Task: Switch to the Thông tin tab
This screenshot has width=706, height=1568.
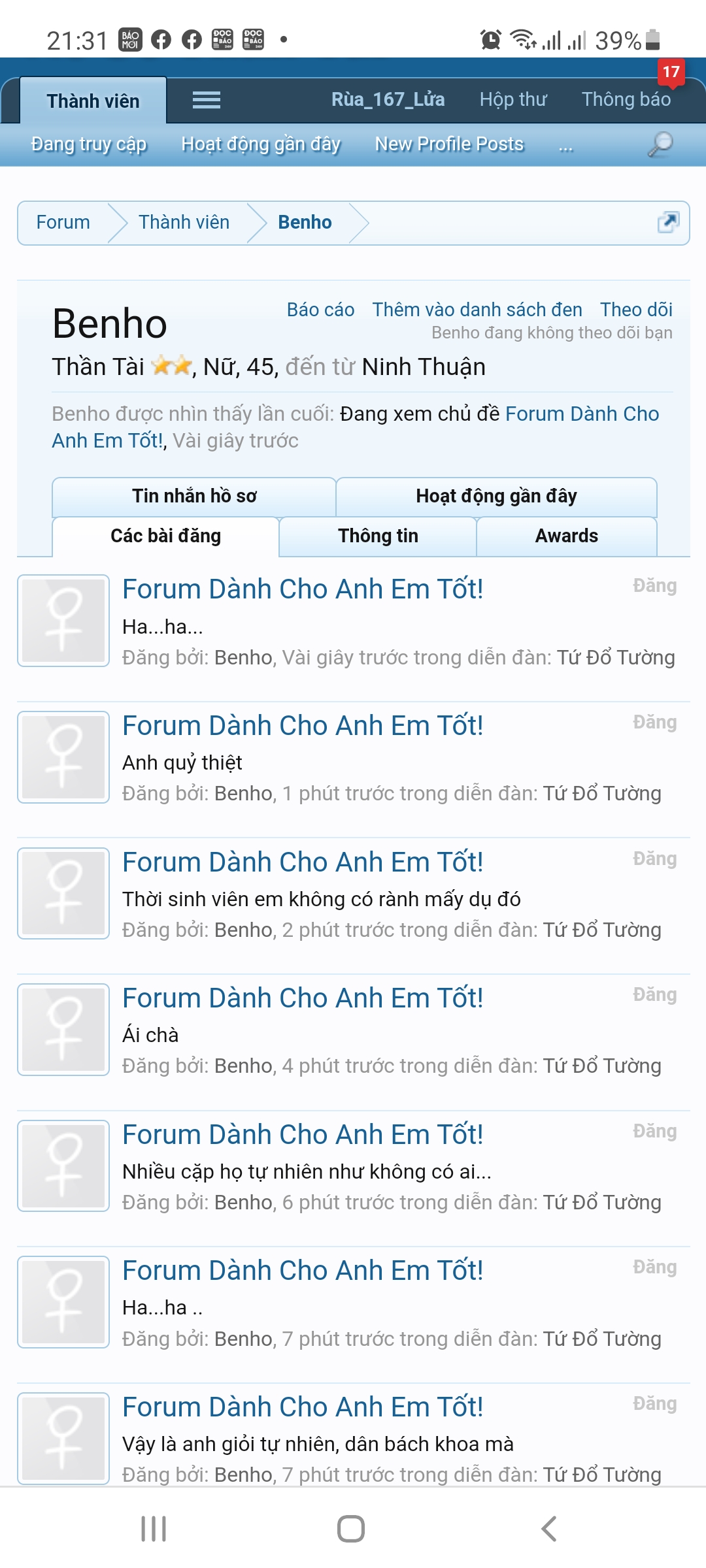Action: (x=378, y=536)
